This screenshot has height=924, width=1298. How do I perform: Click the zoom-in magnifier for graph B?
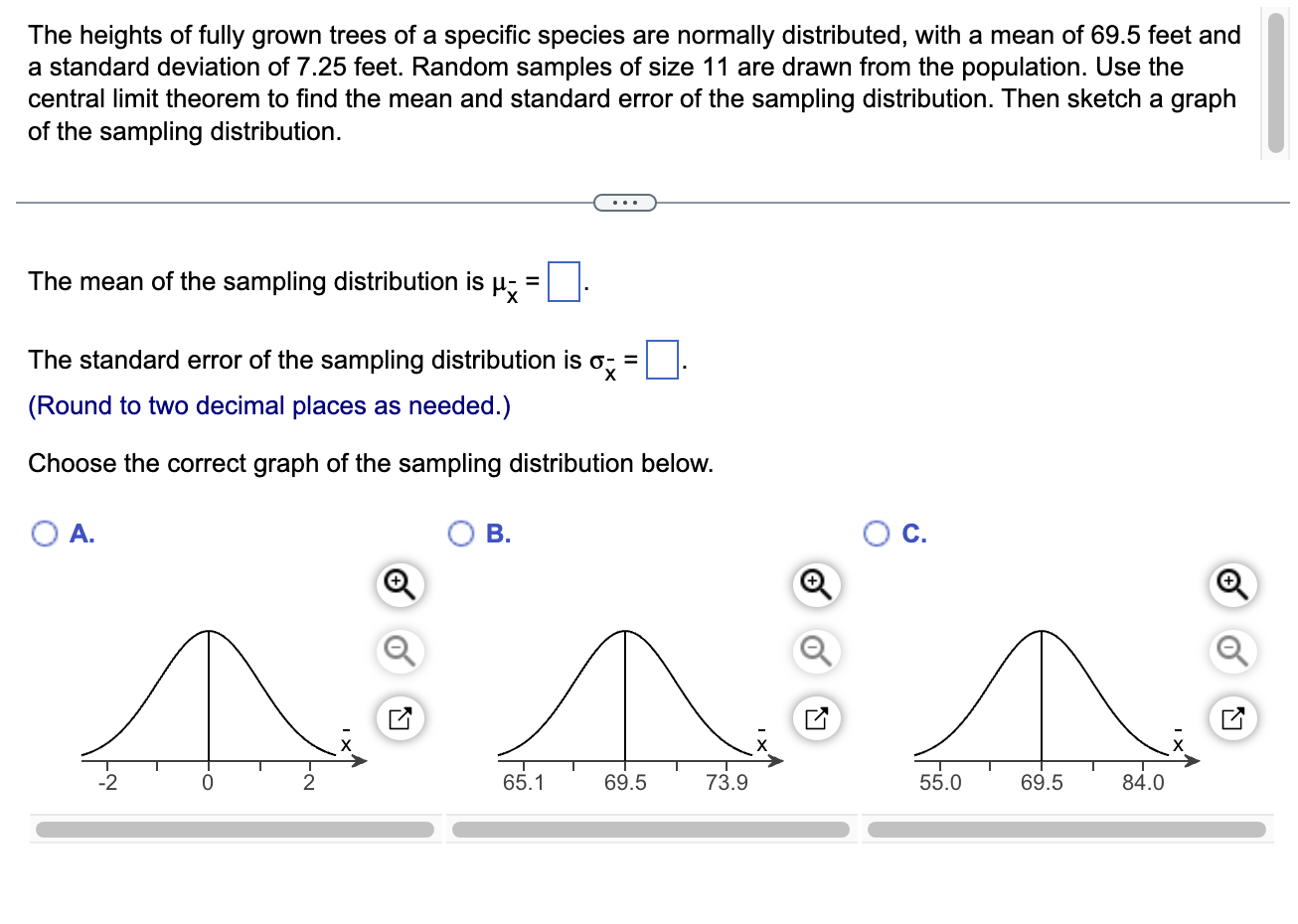tap(814, 585)
